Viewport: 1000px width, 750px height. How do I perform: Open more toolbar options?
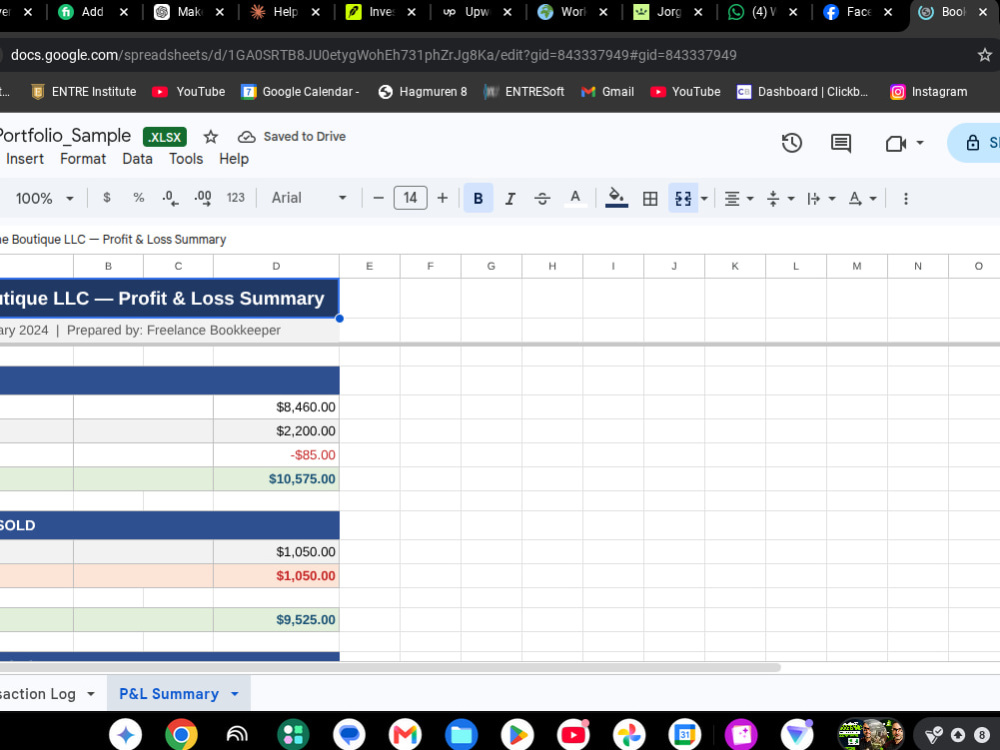906,198
